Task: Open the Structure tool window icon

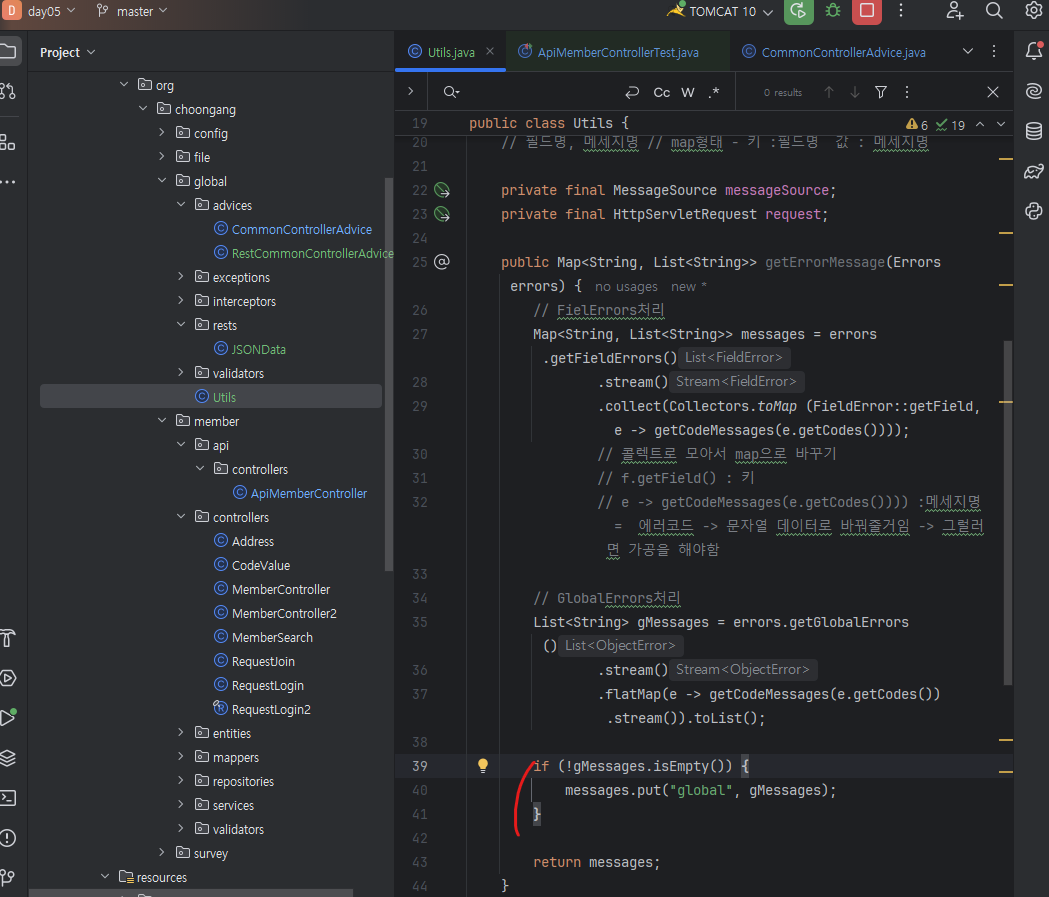Action: pos(8,142)
